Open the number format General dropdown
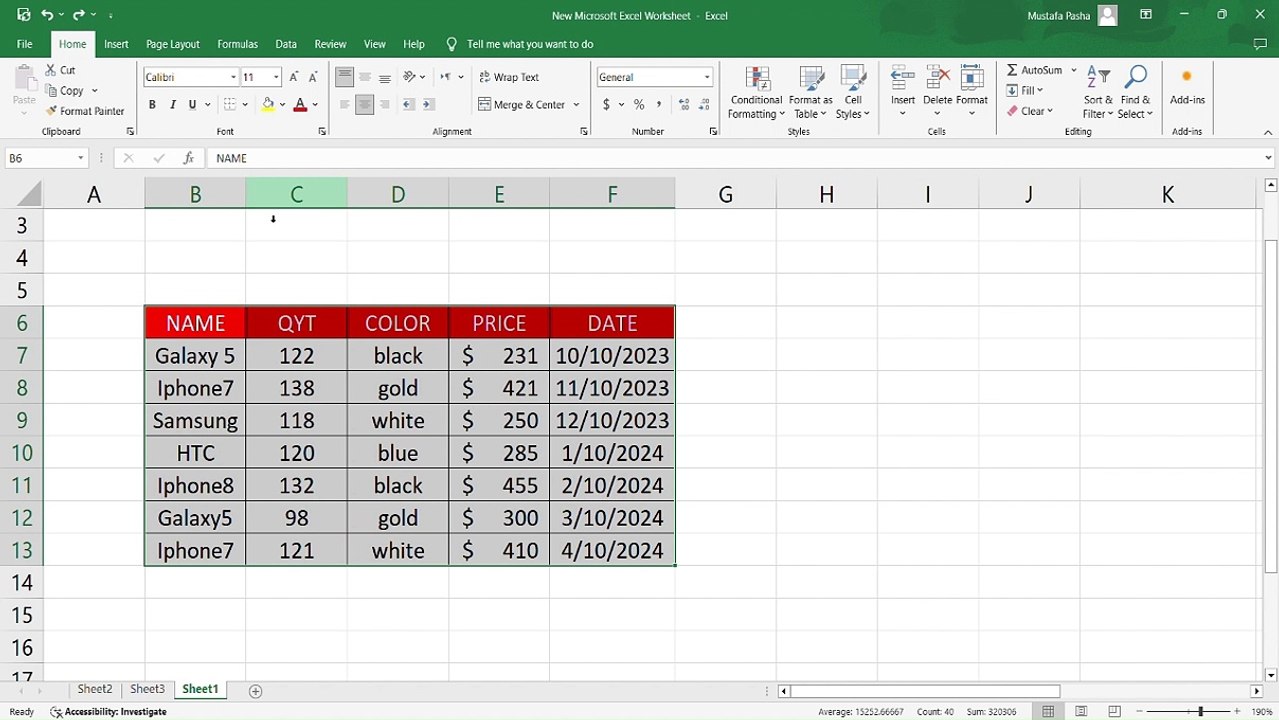This screenshot has width=1279, height=720. [707, 77]
